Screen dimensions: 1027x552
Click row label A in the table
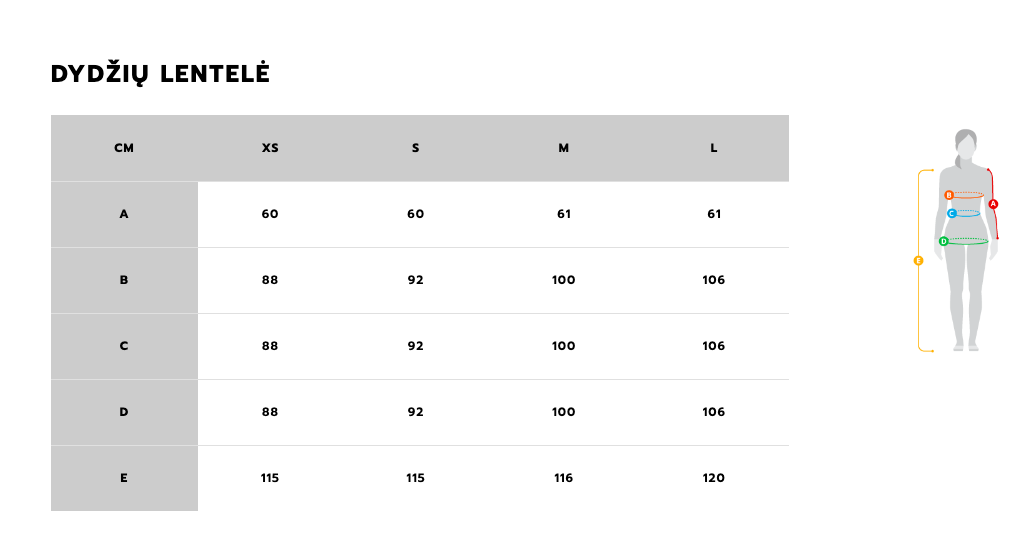click(124, 214)
